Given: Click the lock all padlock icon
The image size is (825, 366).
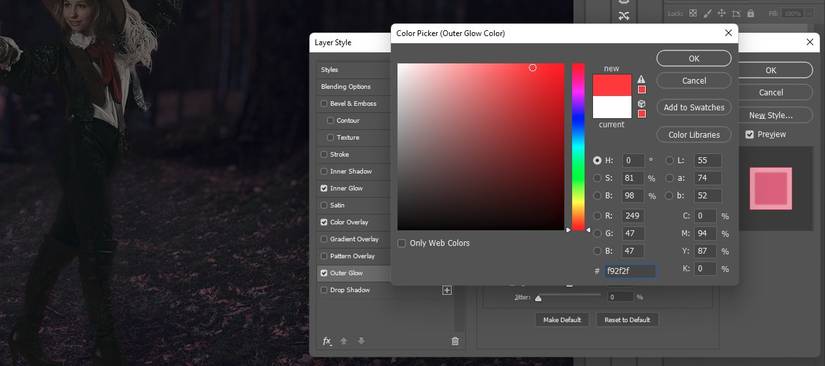Looking at the screenshot, I should coord(751,13).
